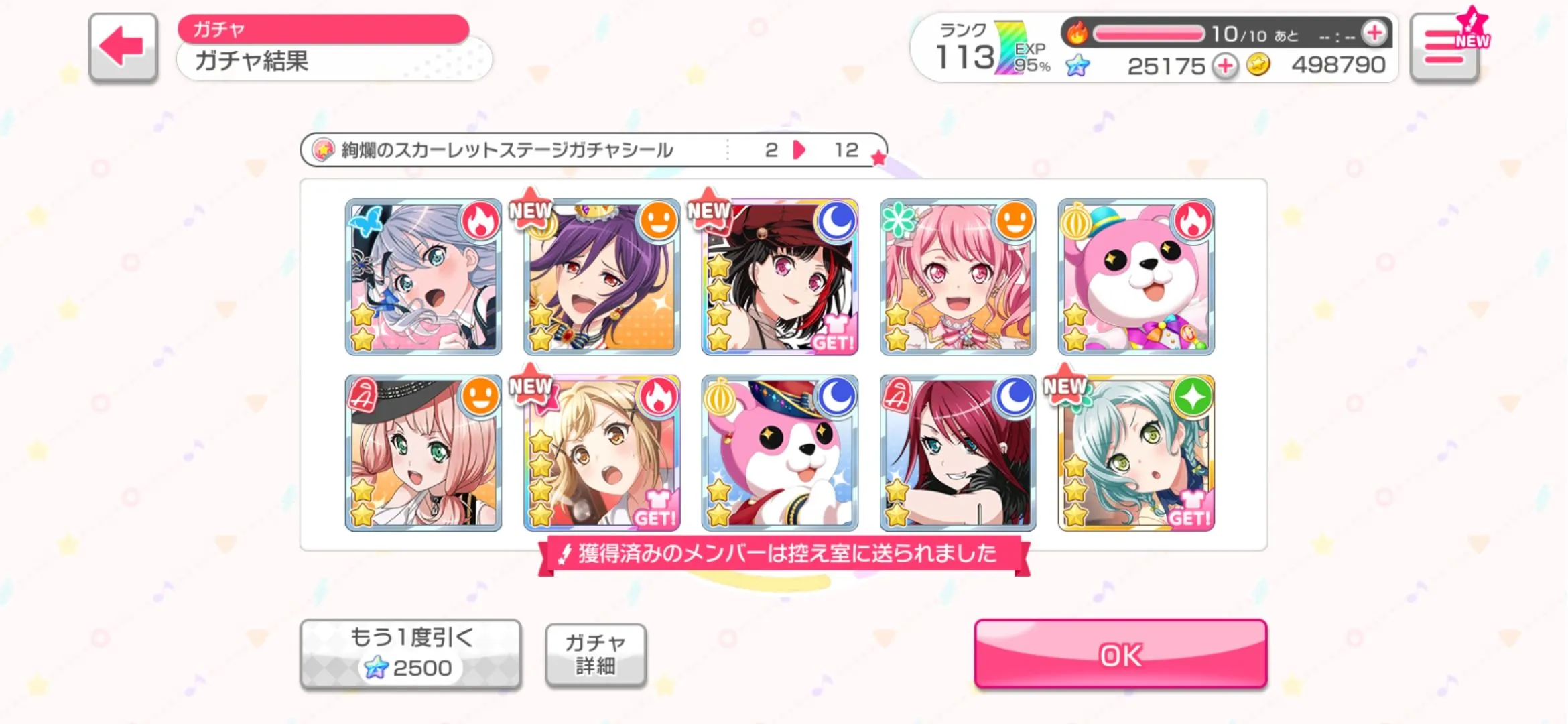The height and width of the screenshot is (724, 1568).
Task: Tap the gacha sticker icon in seal bar
Action: pos(324,149)
